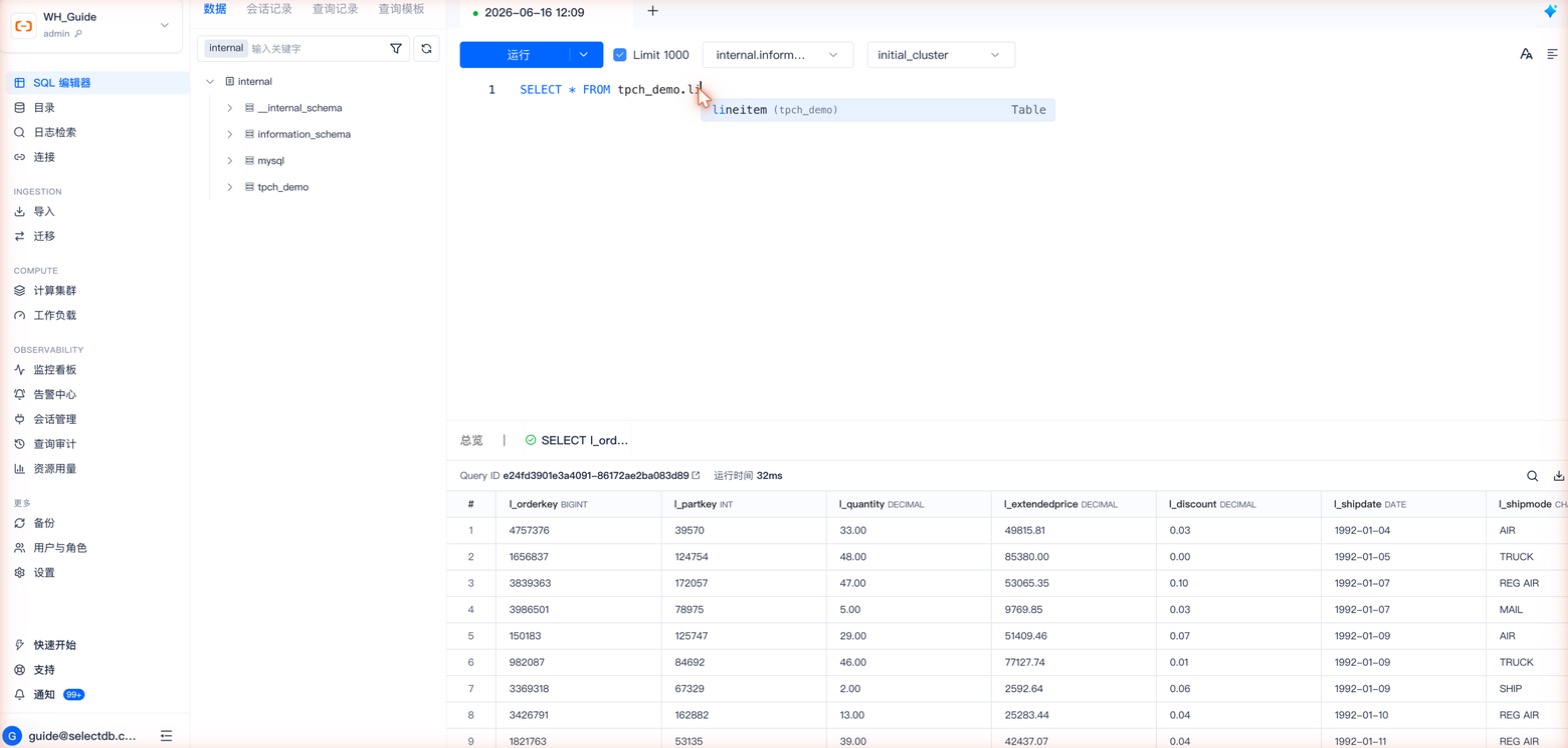Add a new editor tab with plus
This screenshot has width=1568, height=748.
tap(653, 11)
